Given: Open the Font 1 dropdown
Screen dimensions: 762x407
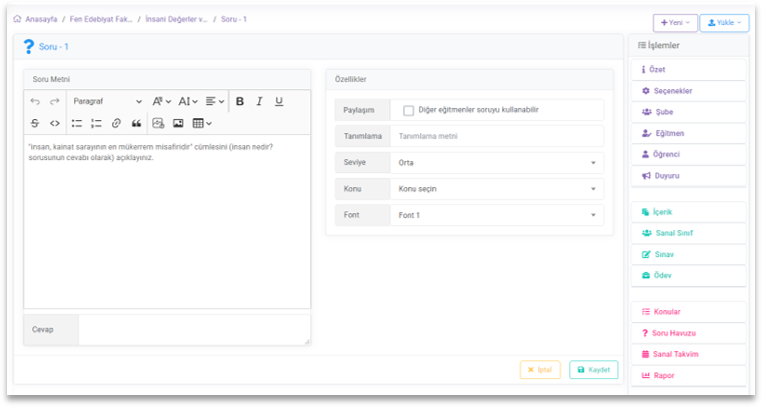Looking at the screenshot, I should click(496, 215).
